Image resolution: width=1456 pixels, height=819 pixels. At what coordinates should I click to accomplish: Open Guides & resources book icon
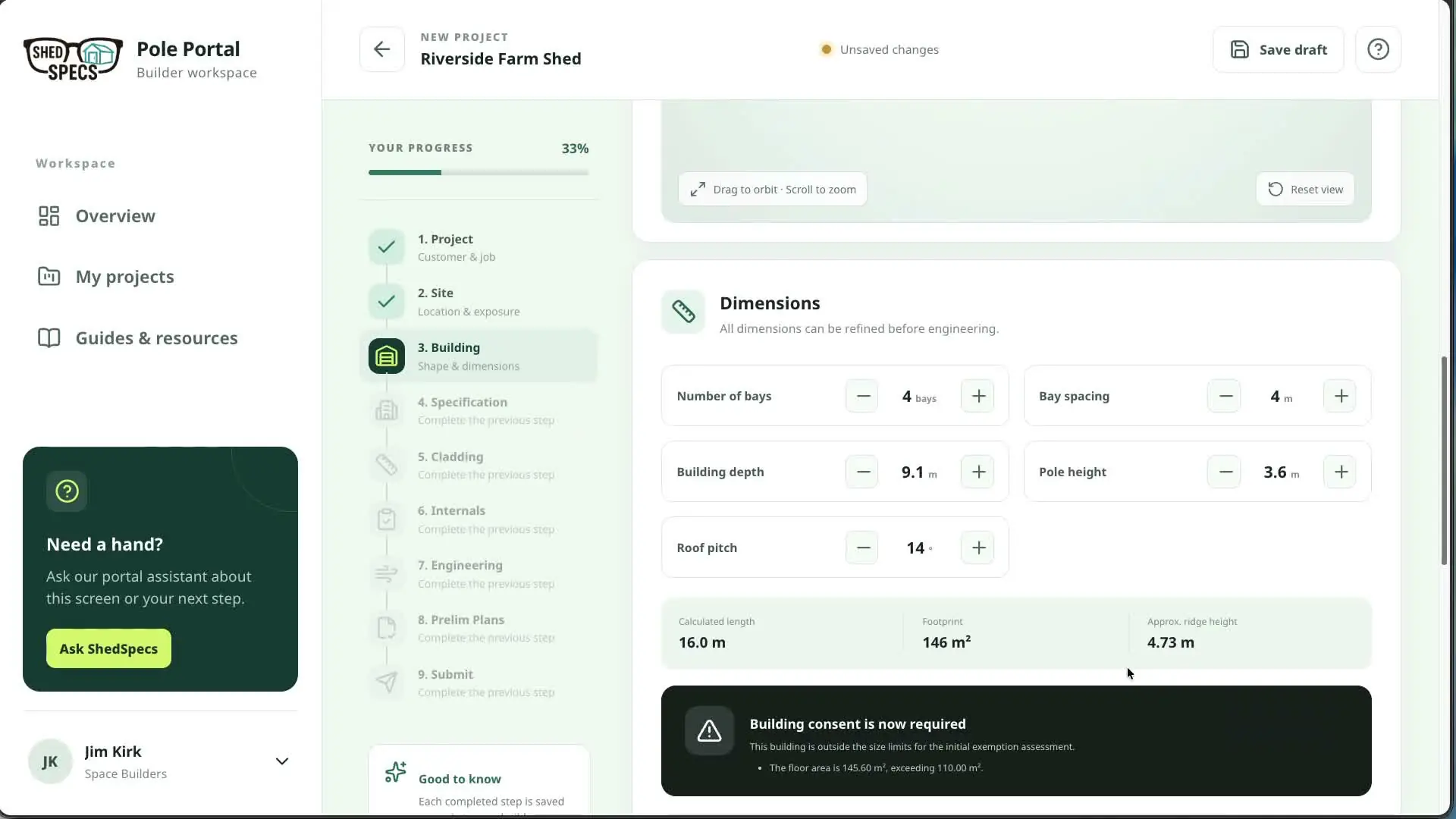(49, 338)
